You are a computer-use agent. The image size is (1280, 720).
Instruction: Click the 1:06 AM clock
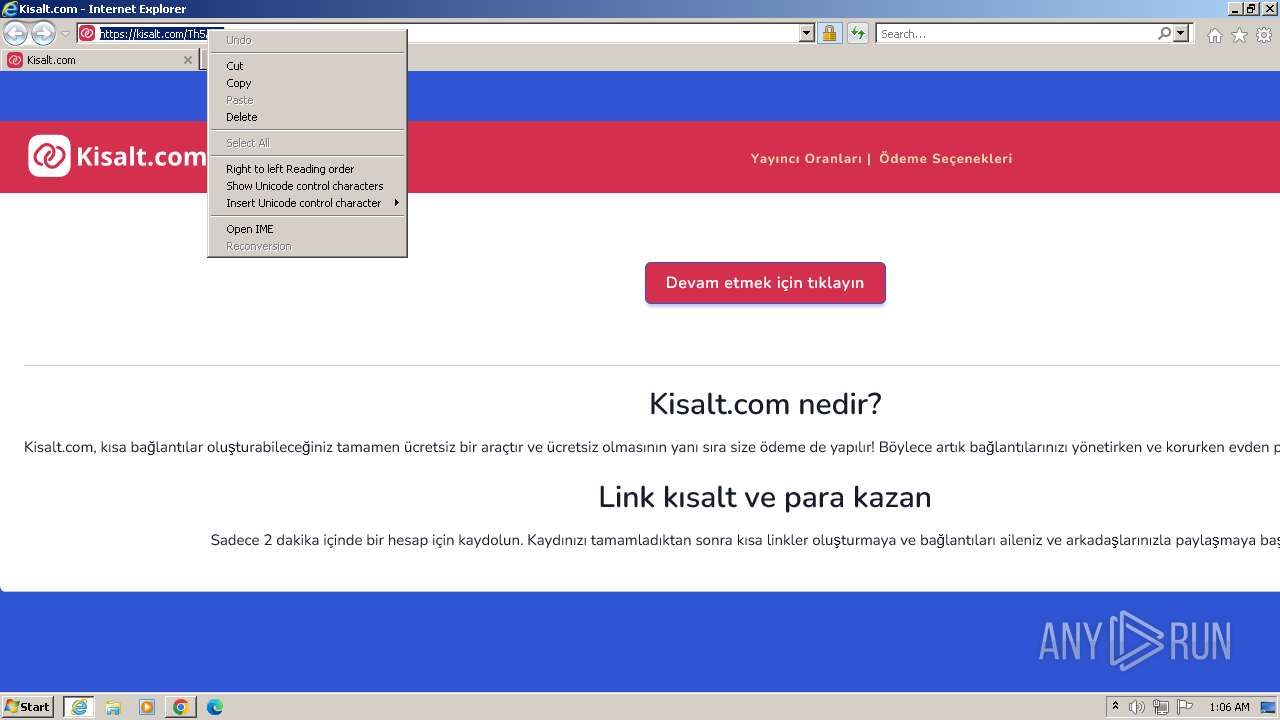tap(1229, 707)
